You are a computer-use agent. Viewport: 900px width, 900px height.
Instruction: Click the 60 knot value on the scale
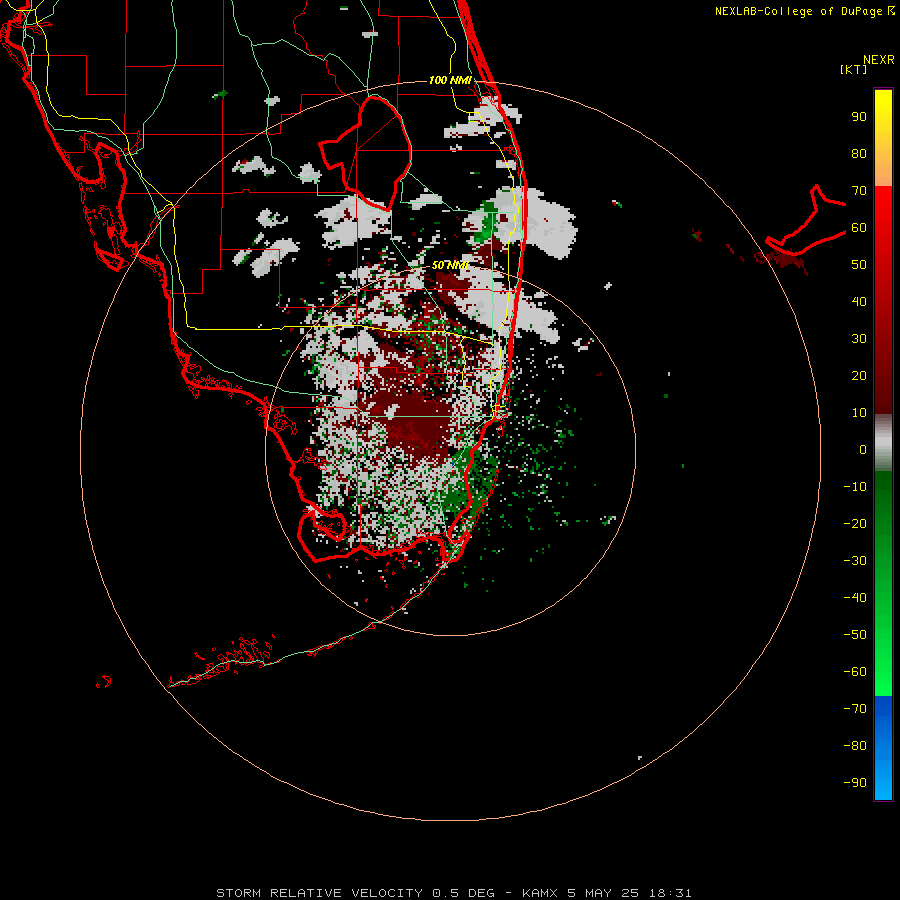(859, 227)
